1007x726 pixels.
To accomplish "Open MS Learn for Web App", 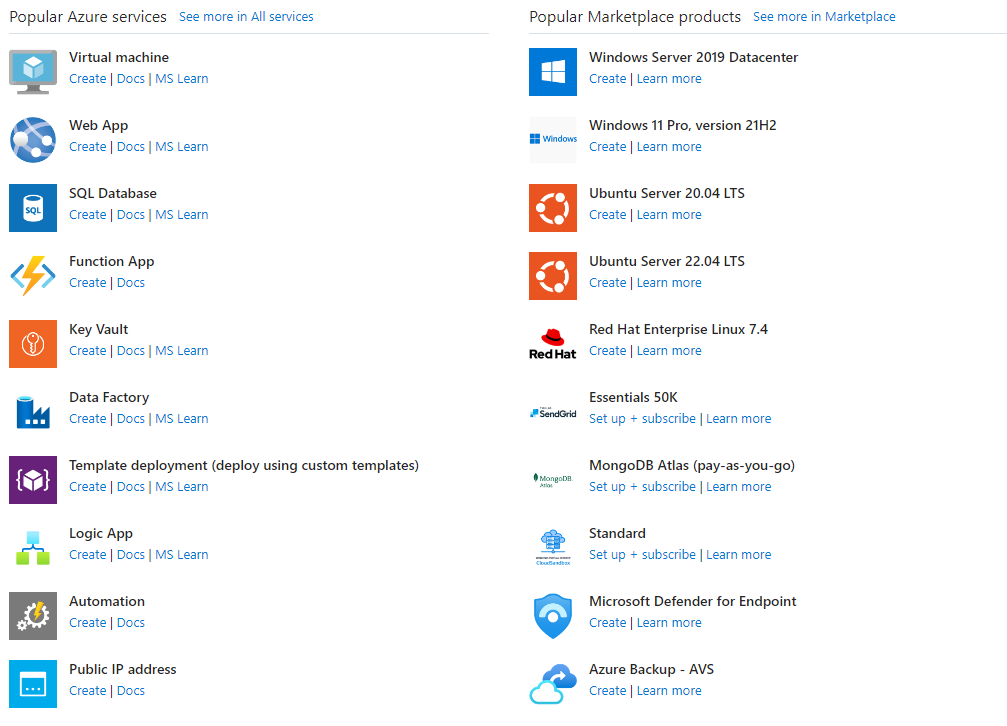I will point(182,146).
